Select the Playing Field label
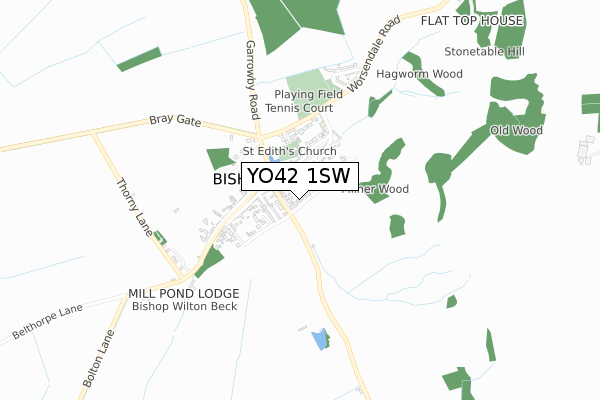Image resolution: width=600 pixels, height=400 pixels. [x=308, y=94]
